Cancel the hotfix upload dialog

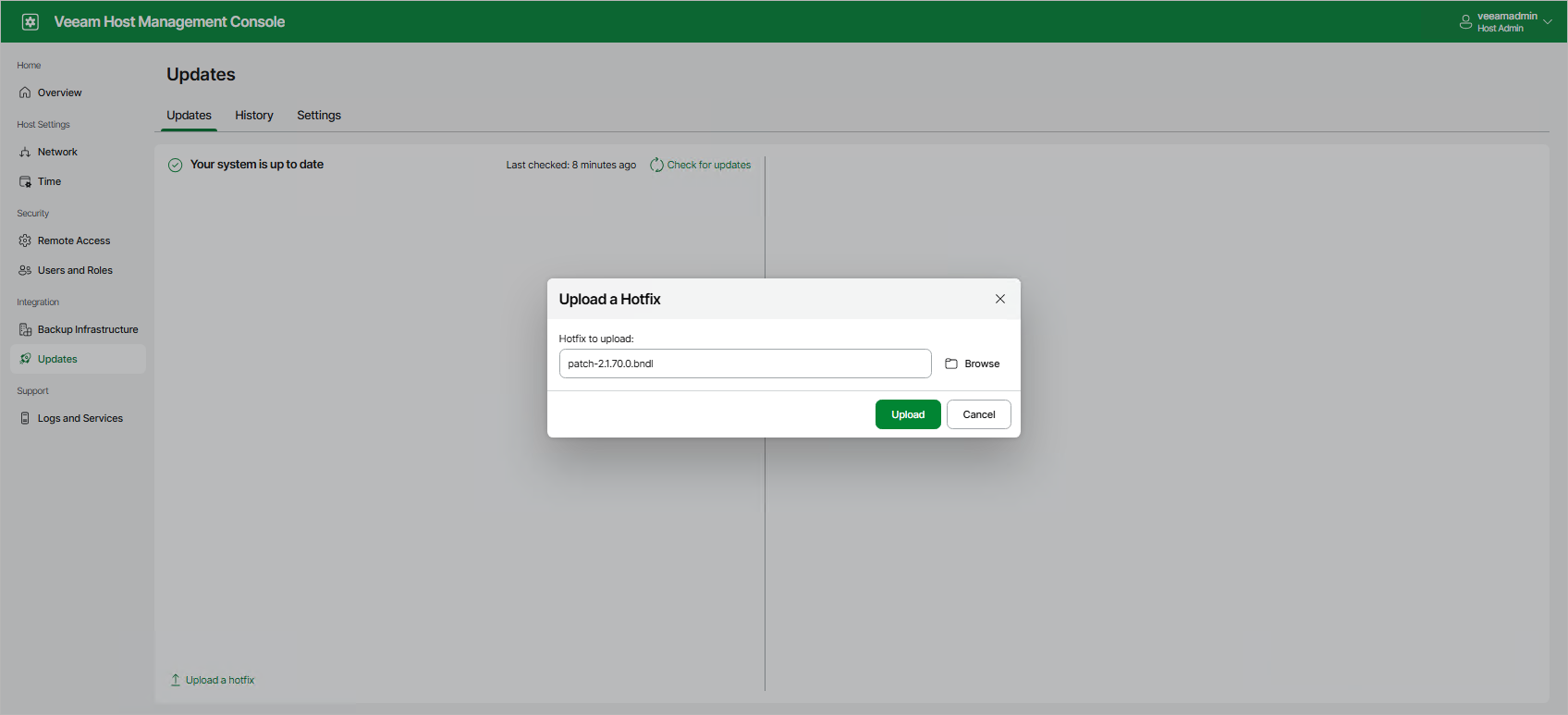tap(979, 414)
